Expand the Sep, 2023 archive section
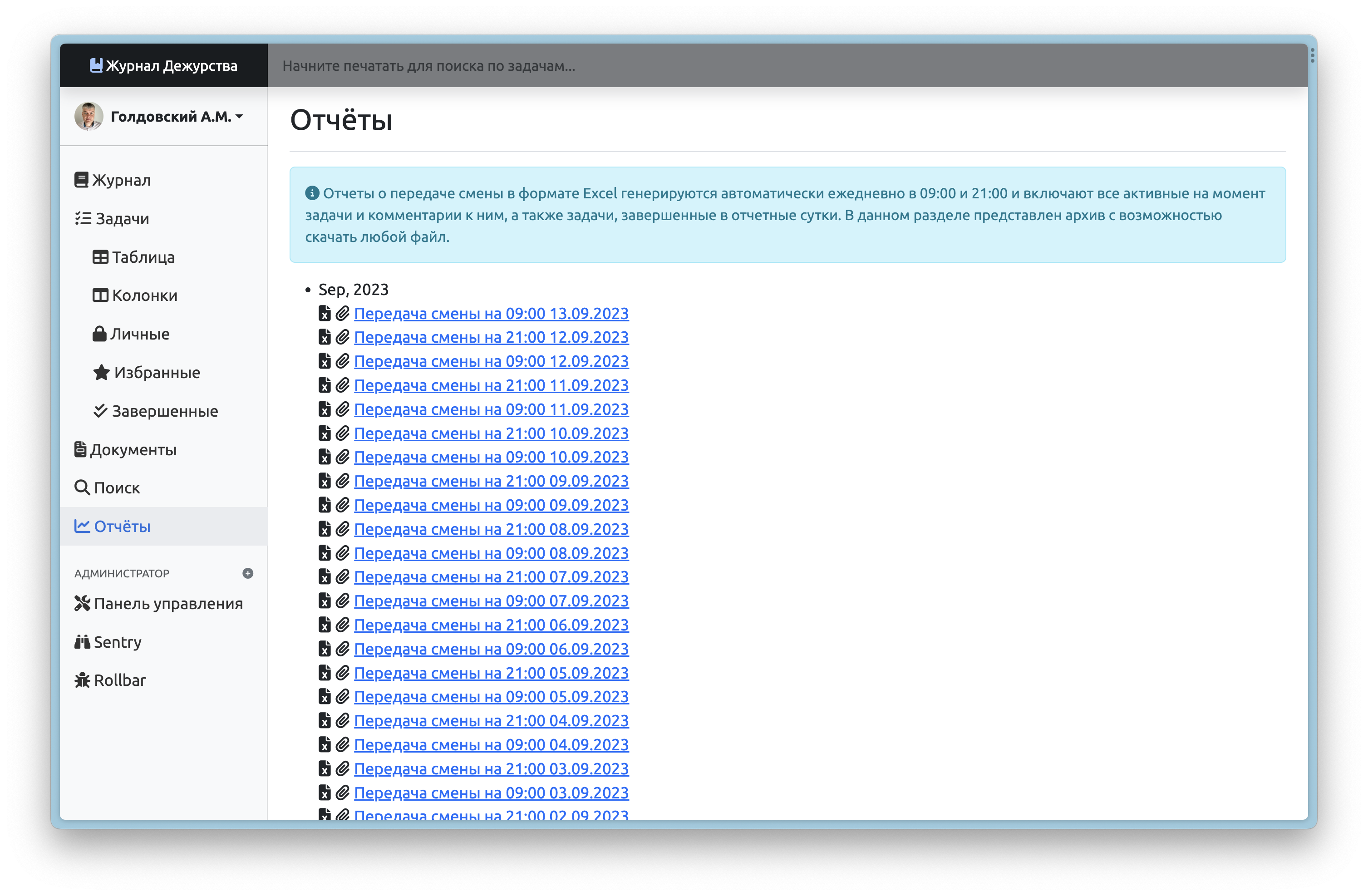The width and height of the screenshot is (1368, 896). click(x=354, y=289)
